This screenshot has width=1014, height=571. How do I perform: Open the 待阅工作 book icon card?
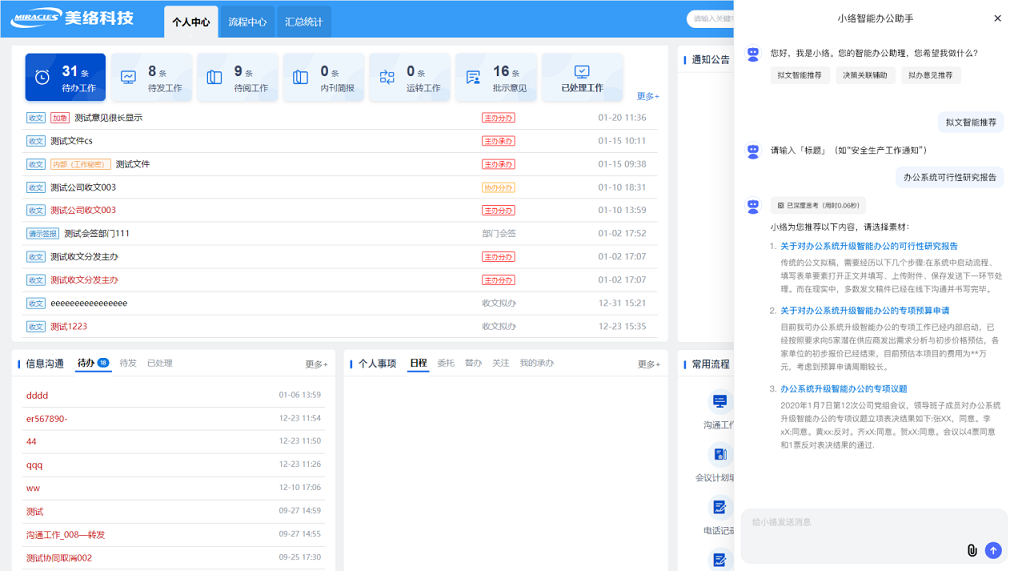click(x=214, y=78)
